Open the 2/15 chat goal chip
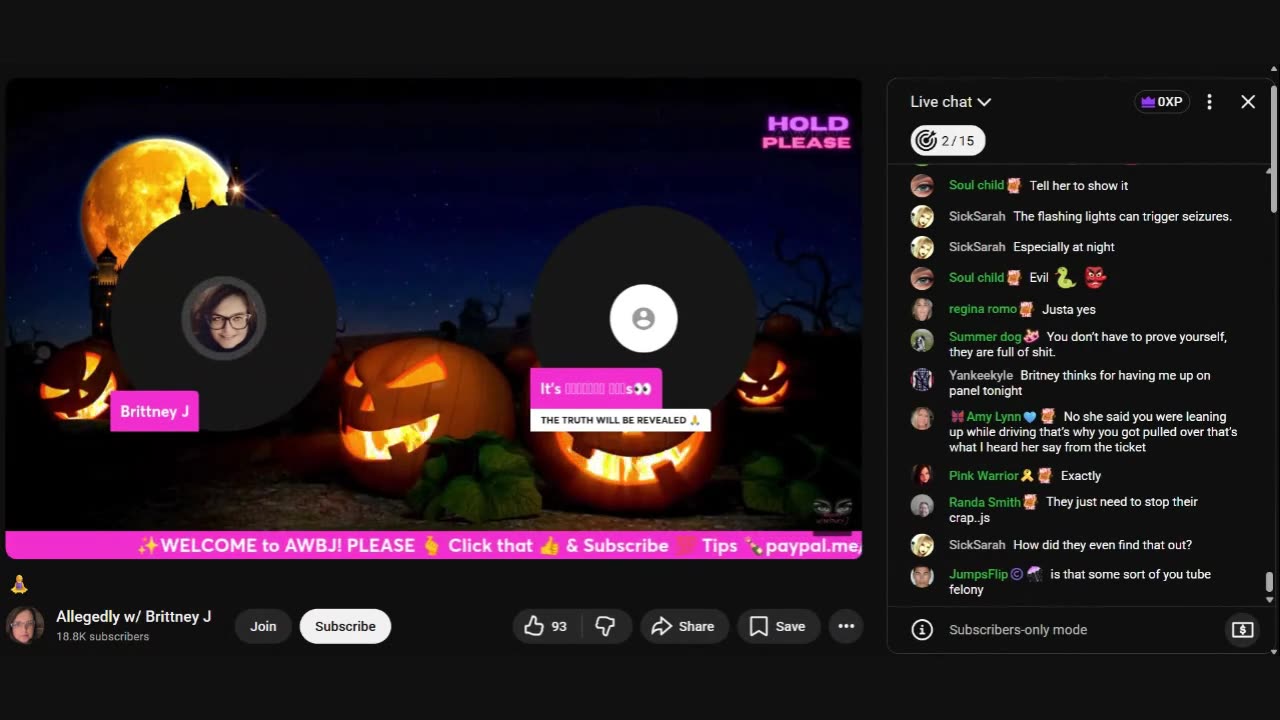This screenshot has height=720, width=1280. (x=948, y=141)
